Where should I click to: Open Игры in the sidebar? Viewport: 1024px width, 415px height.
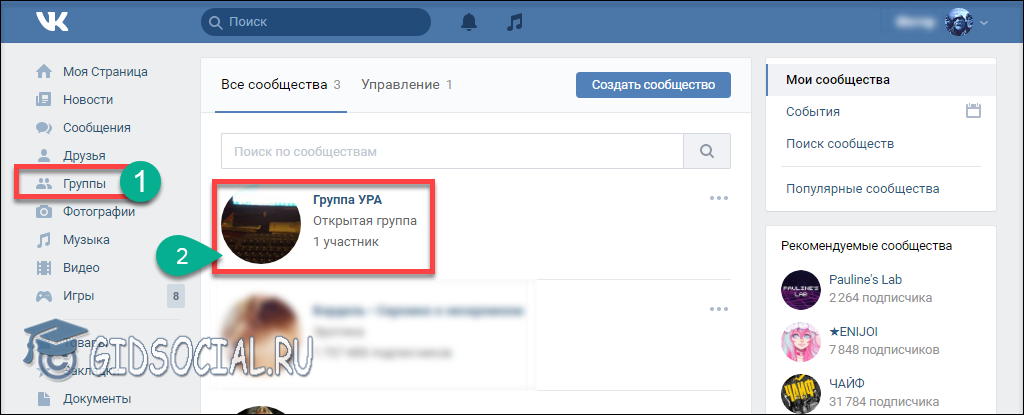78,296
